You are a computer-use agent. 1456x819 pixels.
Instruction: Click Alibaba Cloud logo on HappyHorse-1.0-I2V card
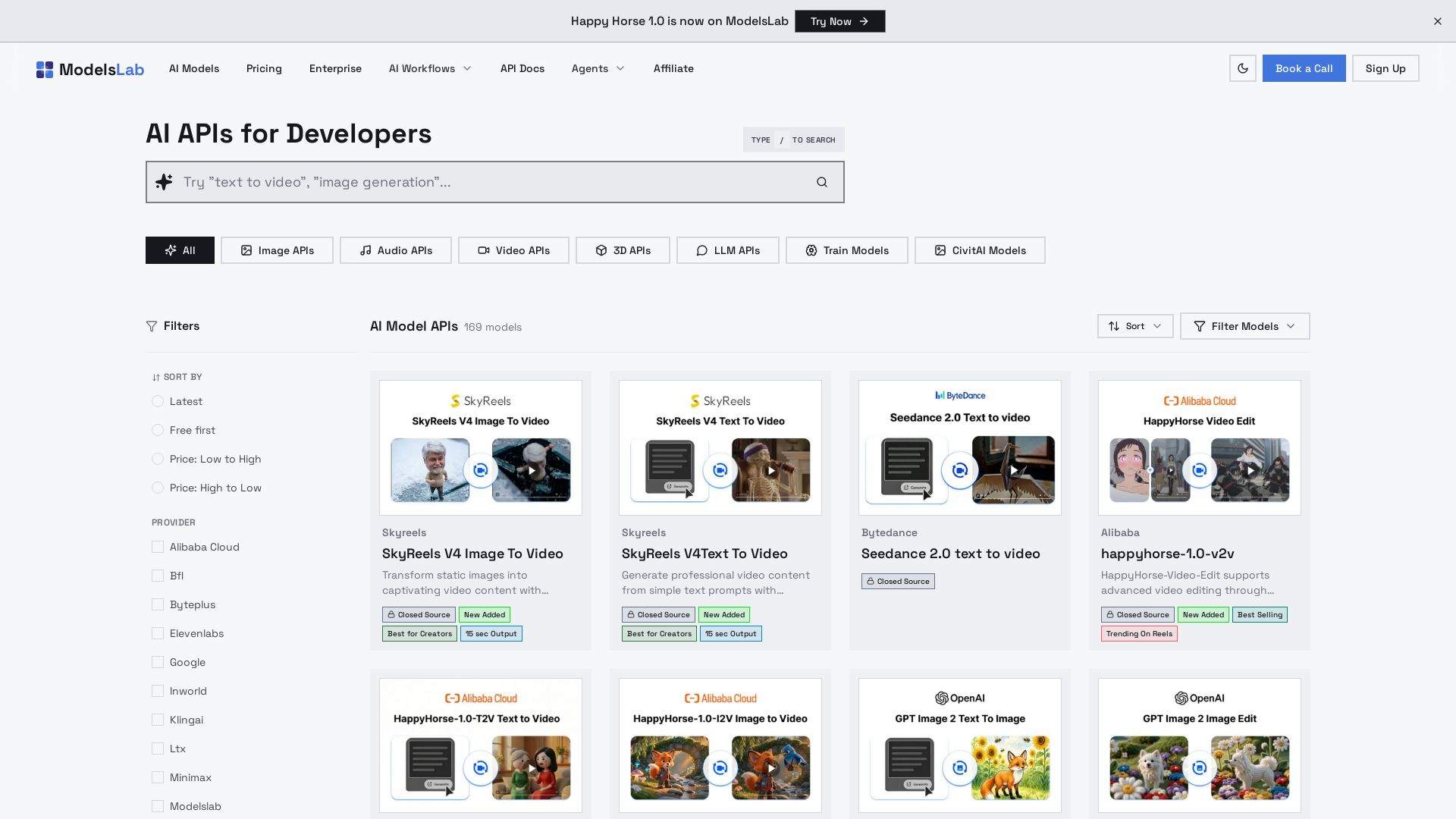[720, 698]
